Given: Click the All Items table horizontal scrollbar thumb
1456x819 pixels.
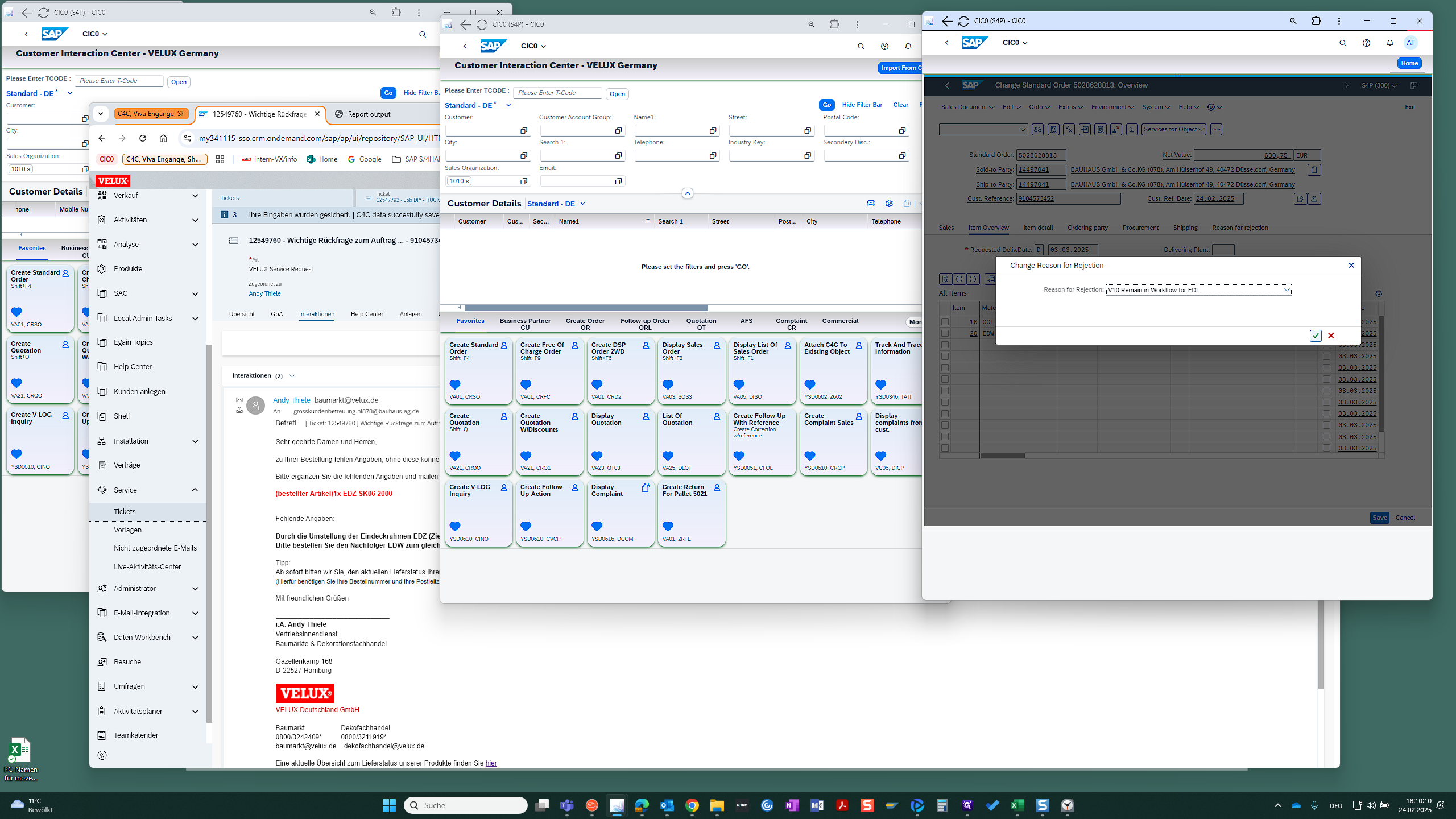Looking at the screenshot, I should [1002, 456].
